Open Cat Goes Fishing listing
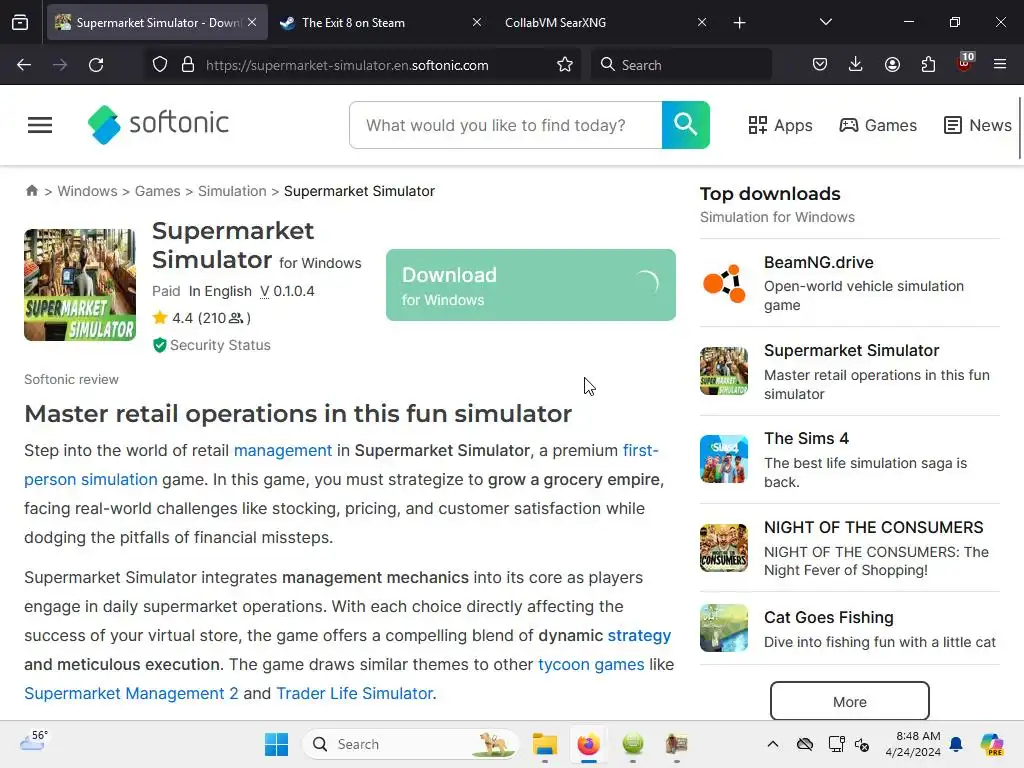The height and width of the screenshot is (768, 1024). click(850, 629)
